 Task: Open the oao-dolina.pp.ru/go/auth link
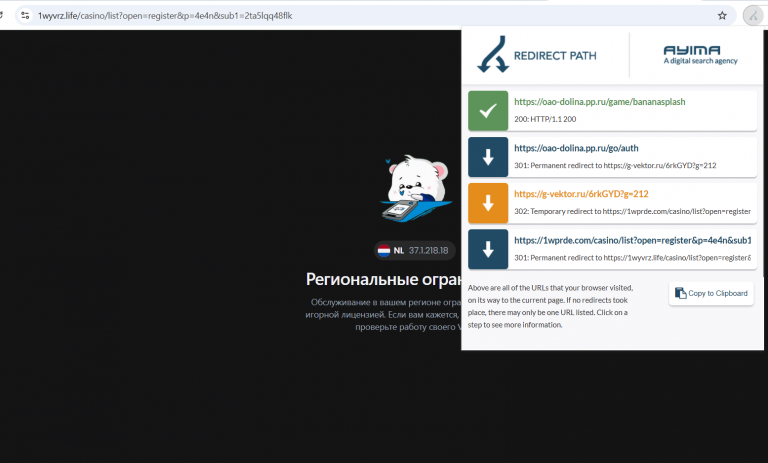point(576,148)
